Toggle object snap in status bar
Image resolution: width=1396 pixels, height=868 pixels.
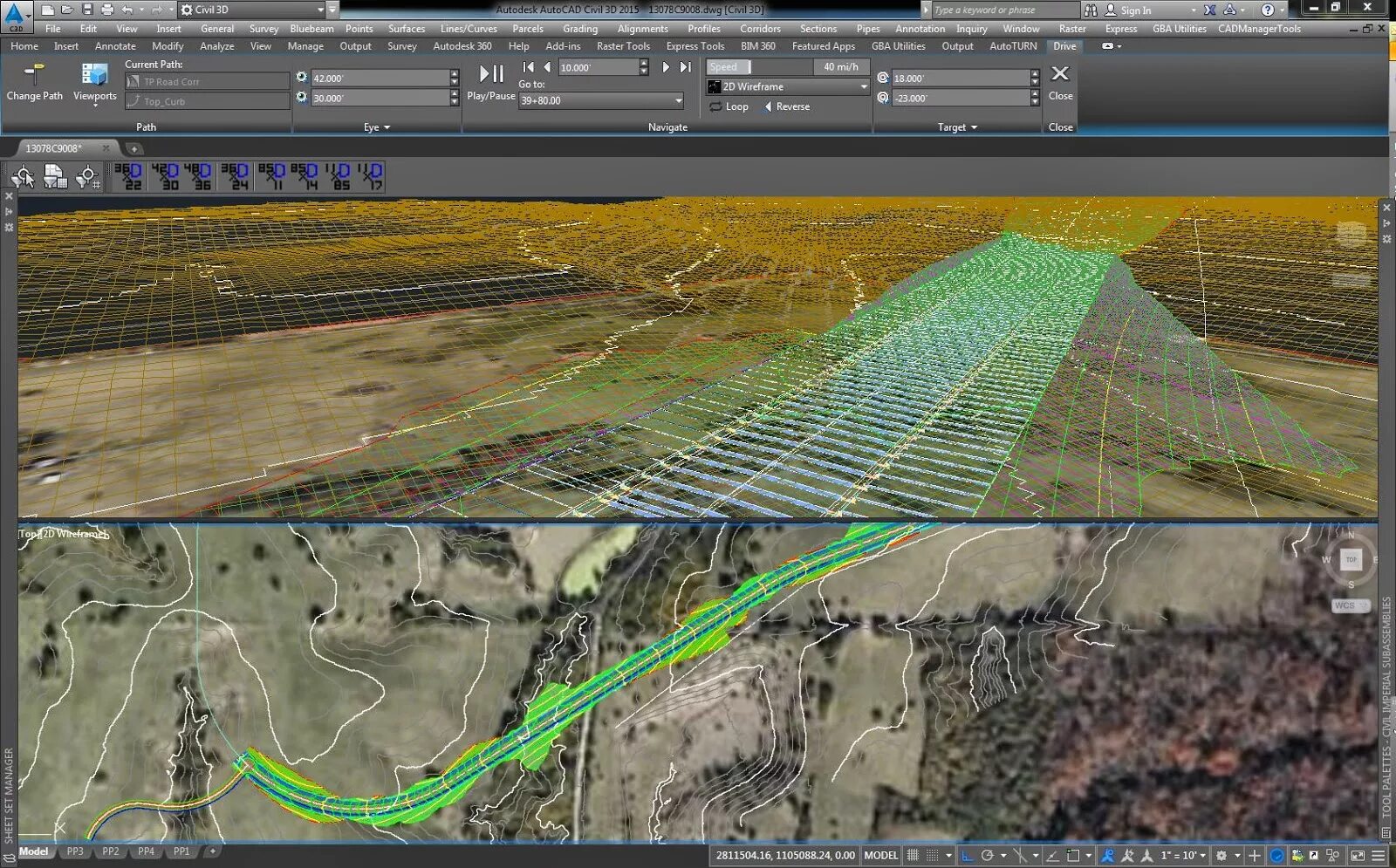[x=1073, y=856]
